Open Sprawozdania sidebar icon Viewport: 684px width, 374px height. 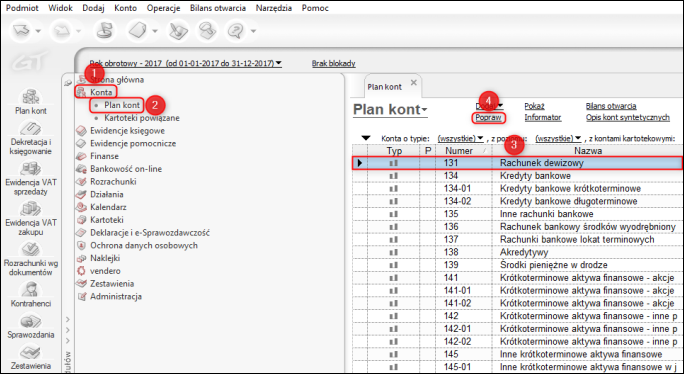pos(31,326)
